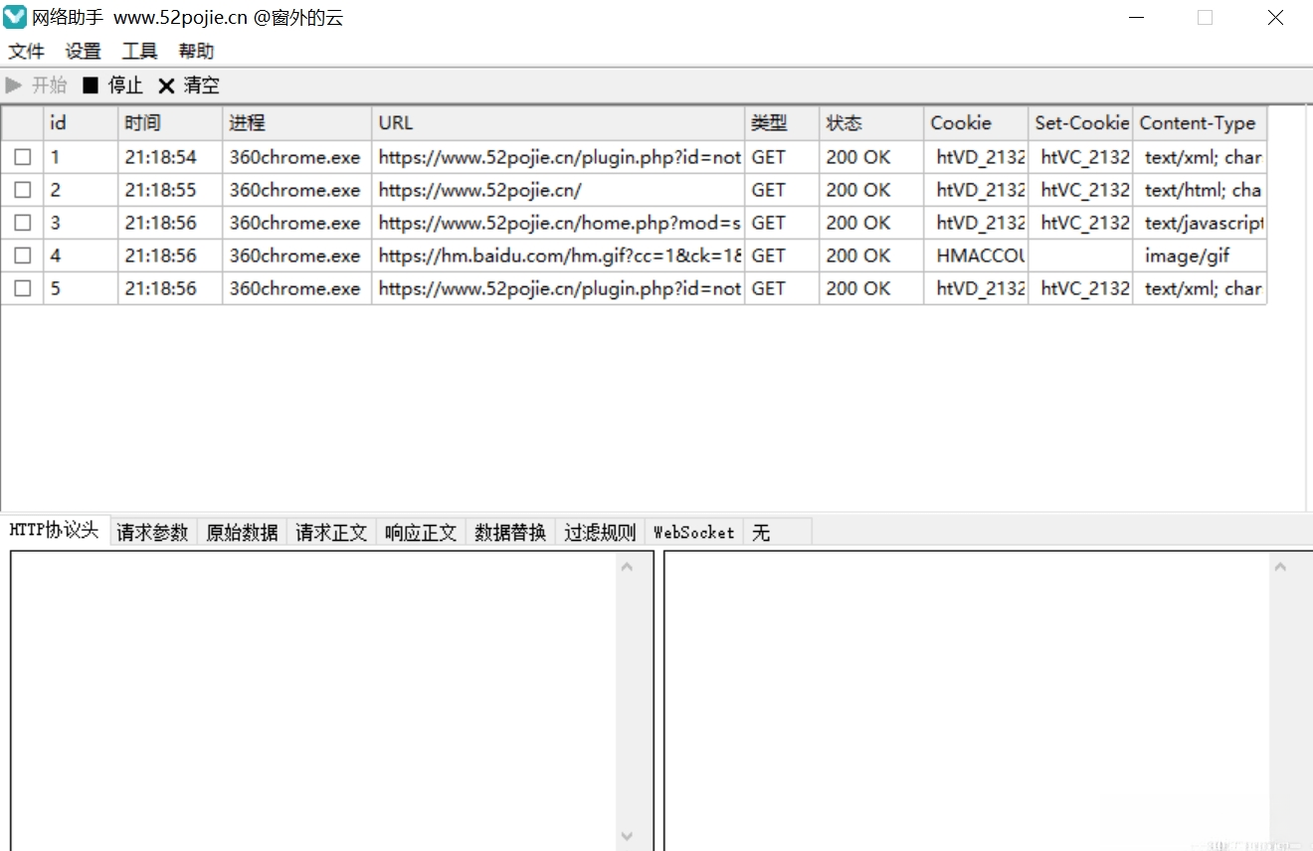Tick the checkbox for request id 1
Image resolution: width=1313 pixels, height=851 pixels.
click(22, 157)
